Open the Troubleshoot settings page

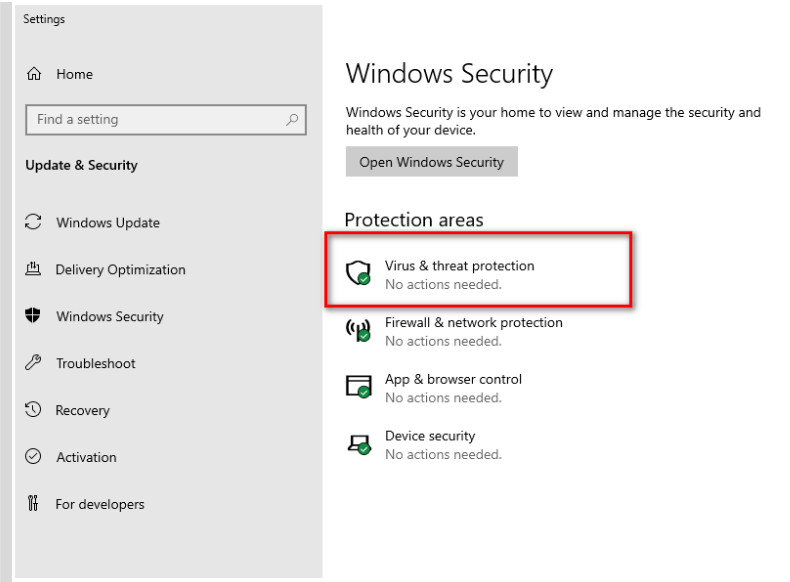point(96,364)
